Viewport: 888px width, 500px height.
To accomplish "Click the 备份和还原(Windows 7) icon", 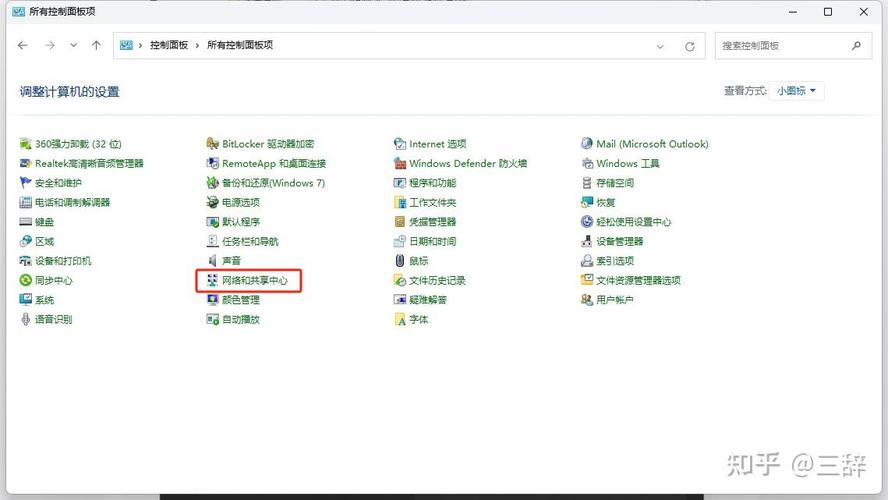I will tap(212, 183).
